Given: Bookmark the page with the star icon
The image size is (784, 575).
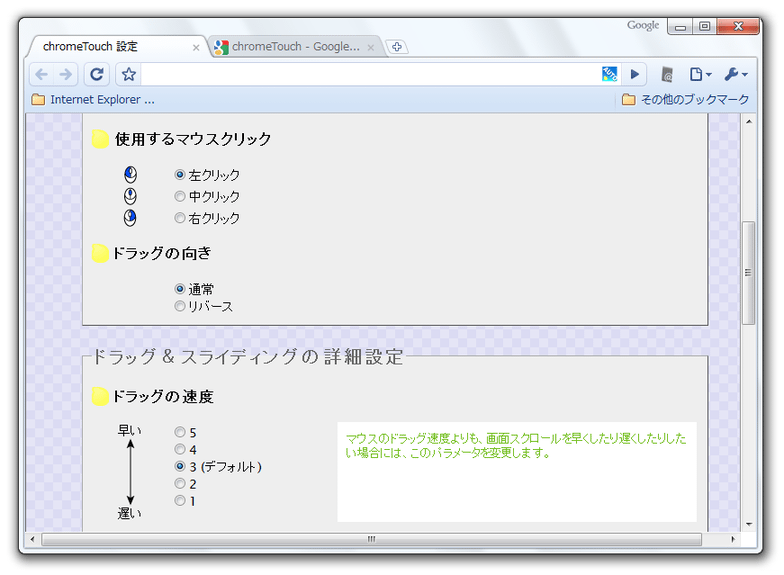Looking at the screenshot, I should tap(128, 74).
